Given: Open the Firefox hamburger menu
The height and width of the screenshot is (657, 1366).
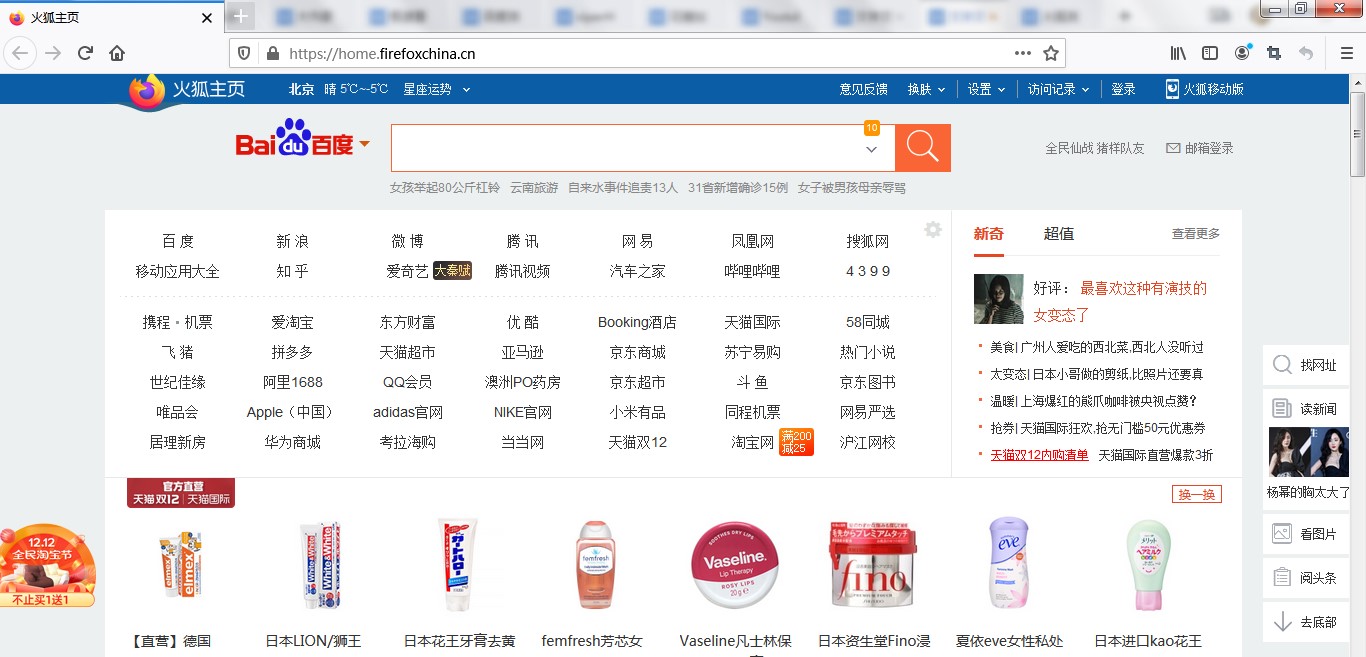Looking at the screenshot, I should [x=1347, y=53].
